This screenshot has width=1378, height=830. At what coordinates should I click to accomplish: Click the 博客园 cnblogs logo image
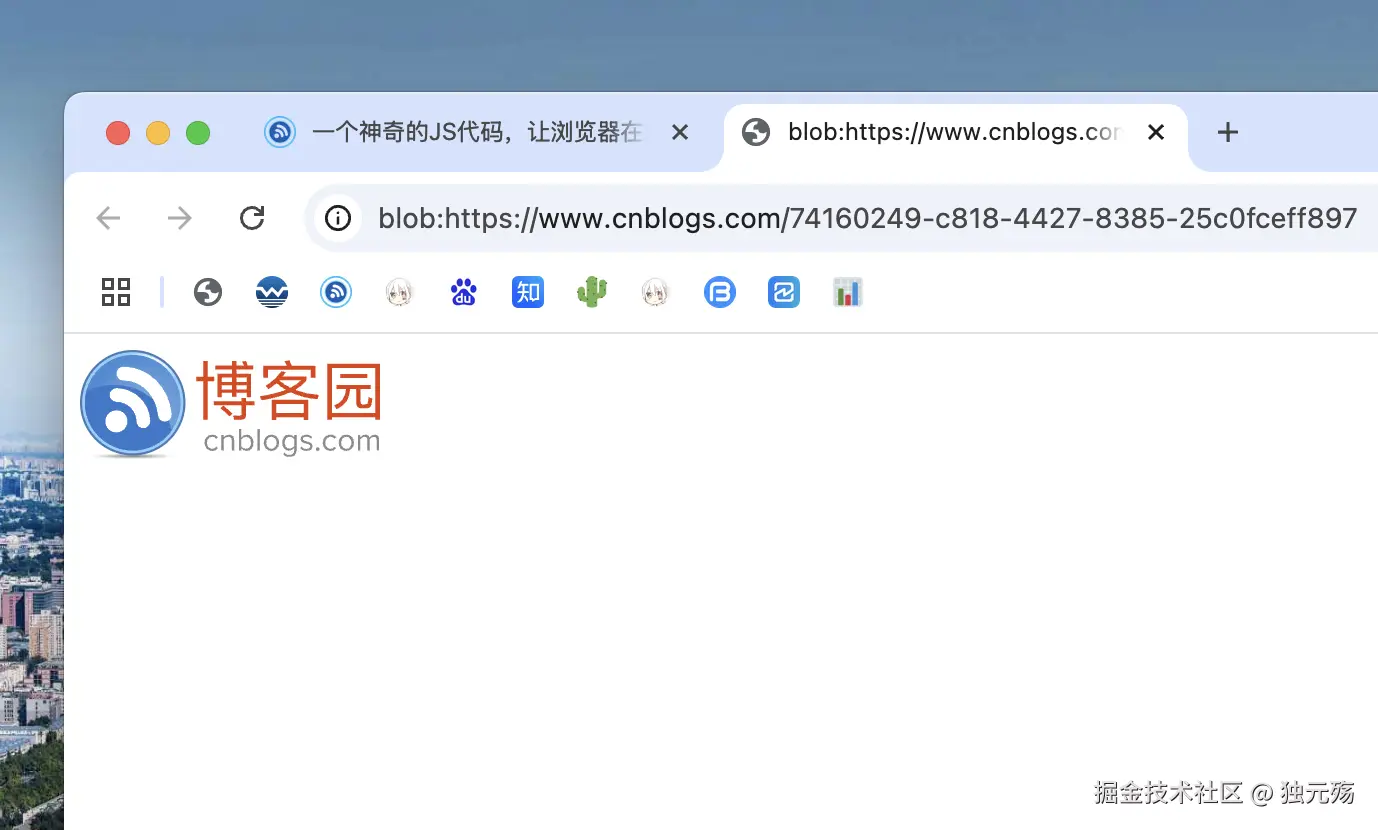tap(231, 404)
